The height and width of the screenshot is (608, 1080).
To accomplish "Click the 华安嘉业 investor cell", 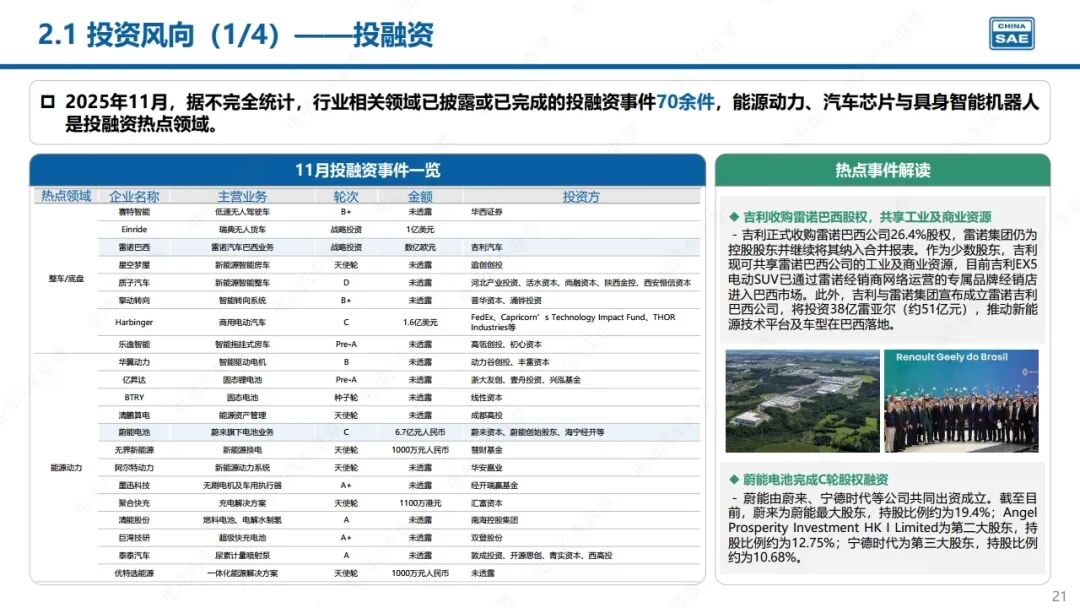I will pyautogui.click(x=487, y=468).
